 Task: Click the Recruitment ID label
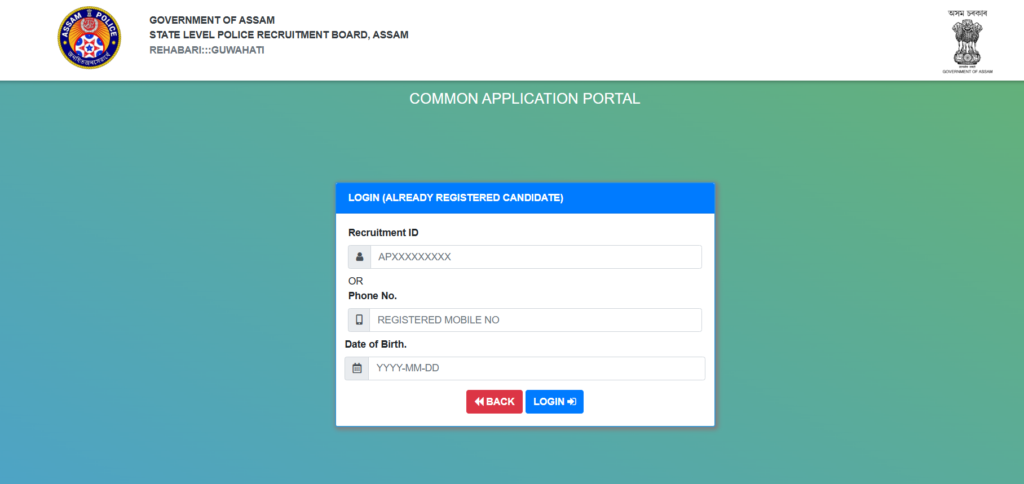point(383,233)
